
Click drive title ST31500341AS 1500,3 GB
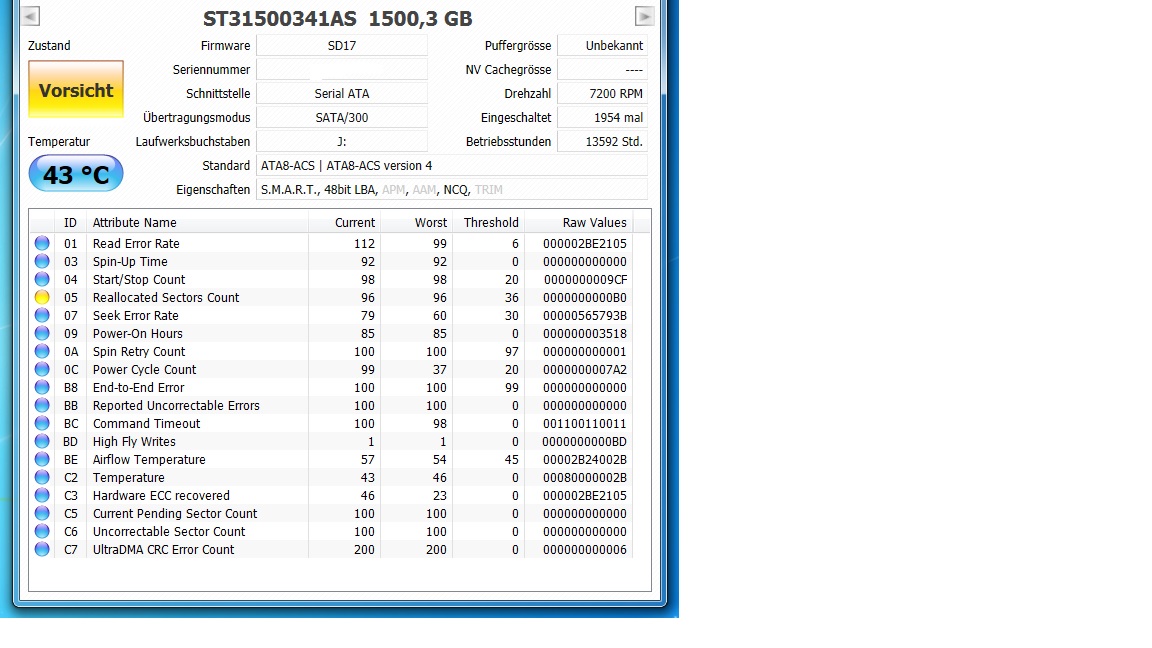coord(338,18)
